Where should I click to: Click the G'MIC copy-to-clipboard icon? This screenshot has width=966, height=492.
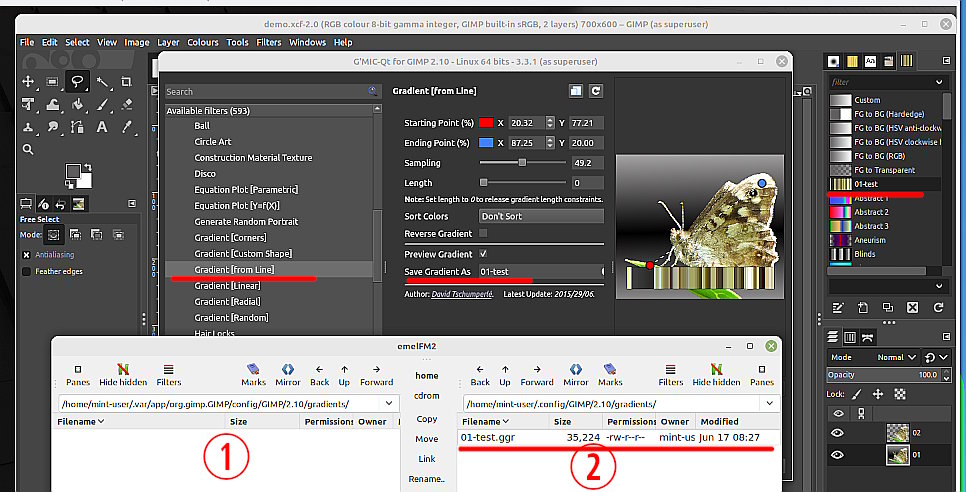click(575, 91)
